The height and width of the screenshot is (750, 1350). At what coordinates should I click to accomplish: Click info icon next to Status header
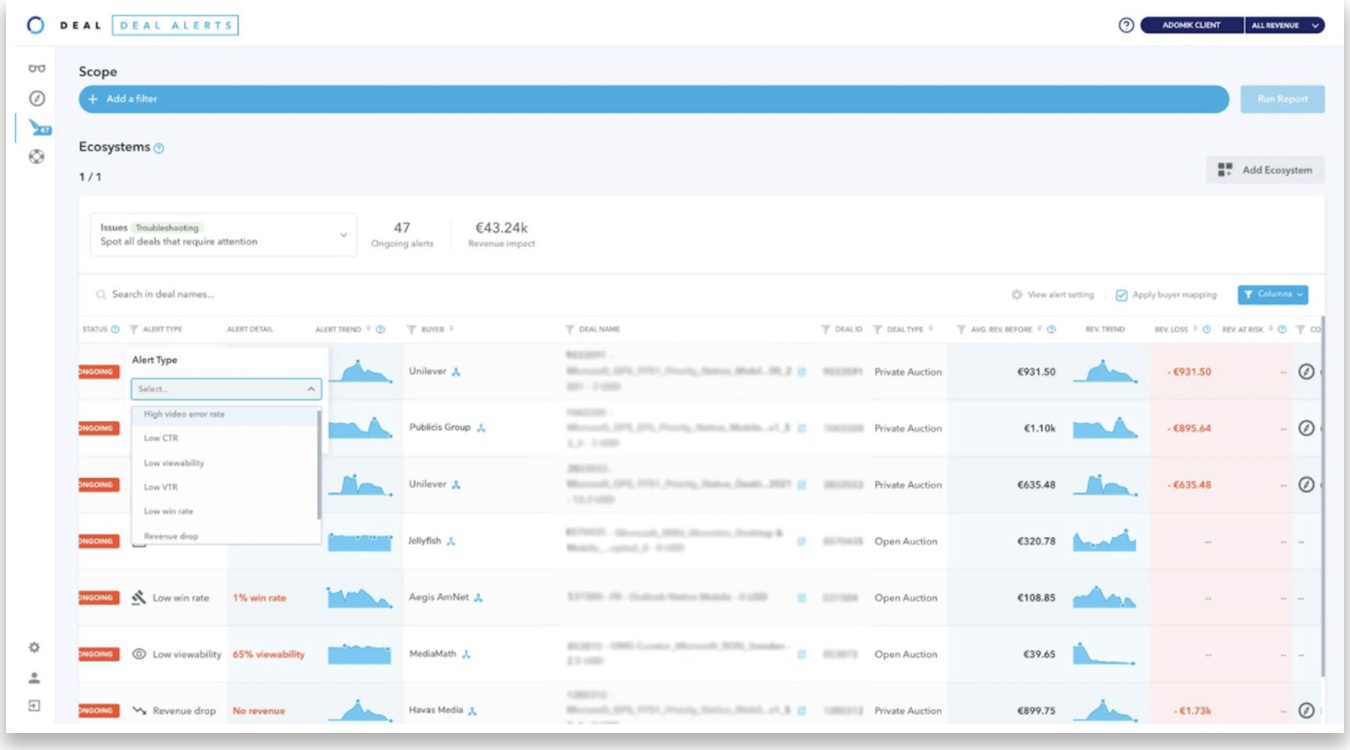point(115,329)
